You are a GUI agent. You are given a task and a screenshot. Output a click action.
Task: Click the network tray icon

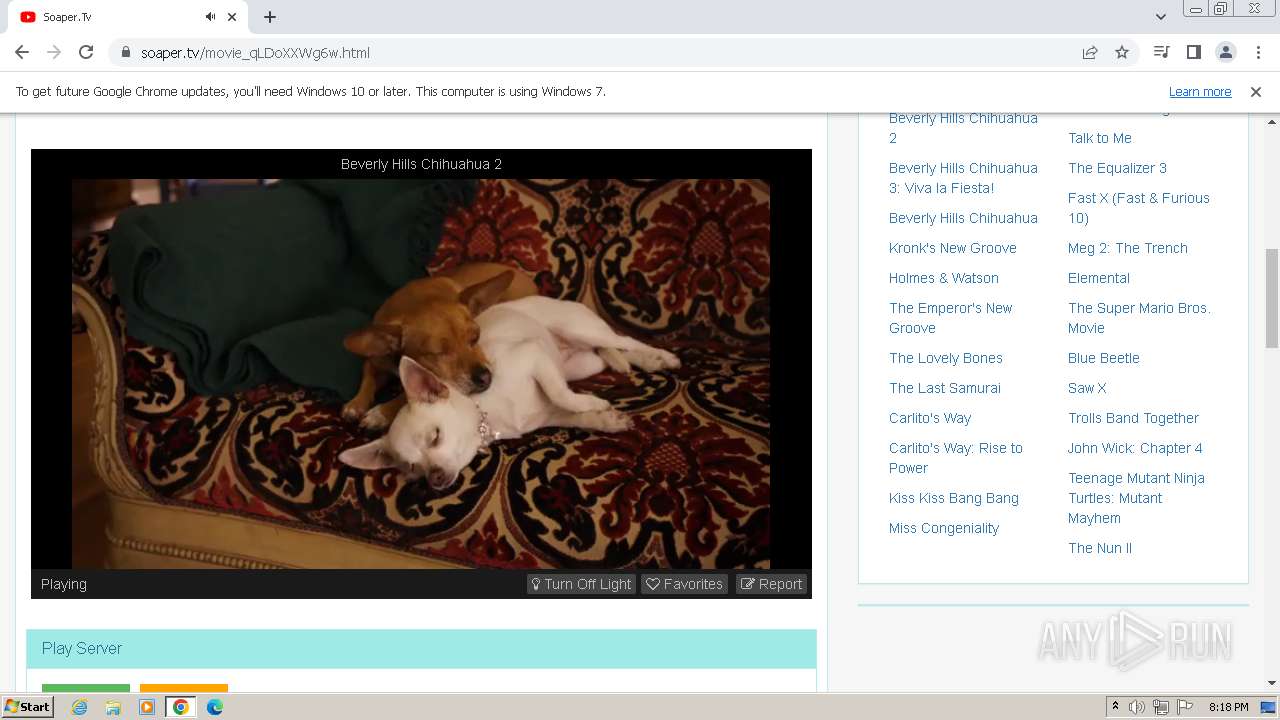point(1161,707)
